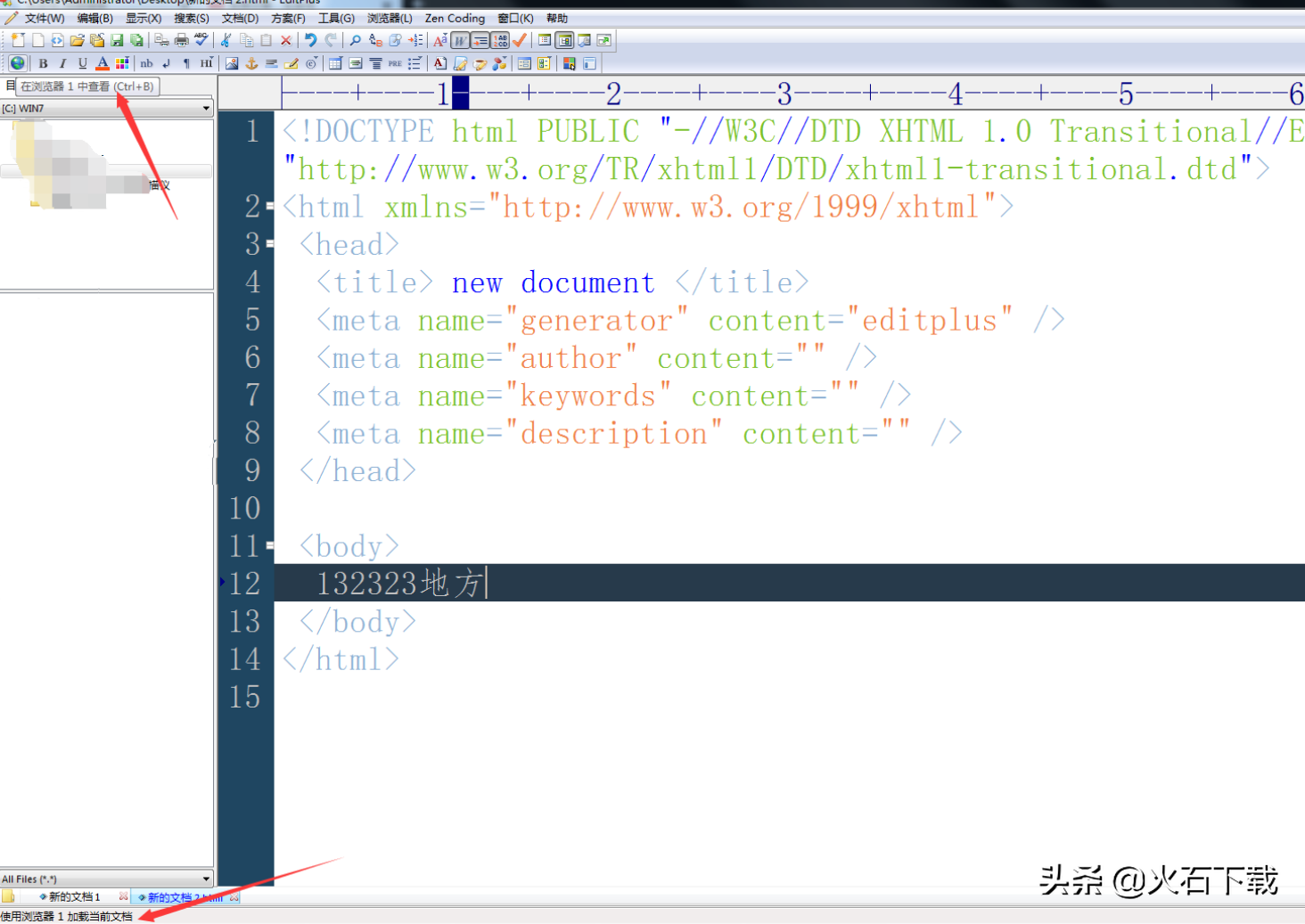Insert non-breaking space with nb icon

point(146,63)
